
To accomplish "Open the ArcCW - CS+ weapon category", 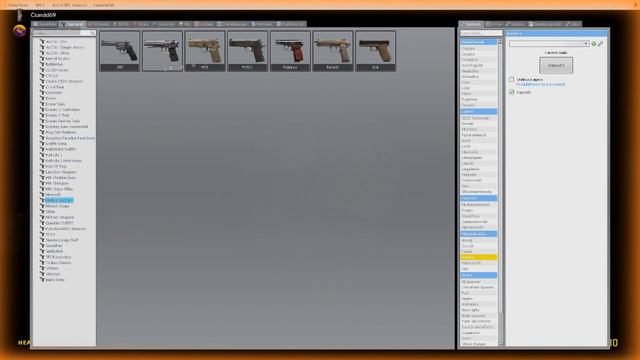I will pyautogui.click(x=56, y=42).
